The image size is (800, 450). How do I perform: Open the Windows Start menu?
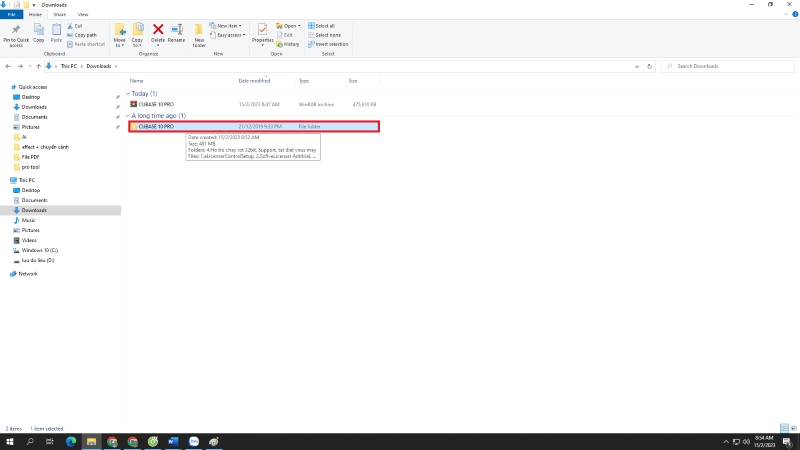pyautogui.click(x=10, y=442)
